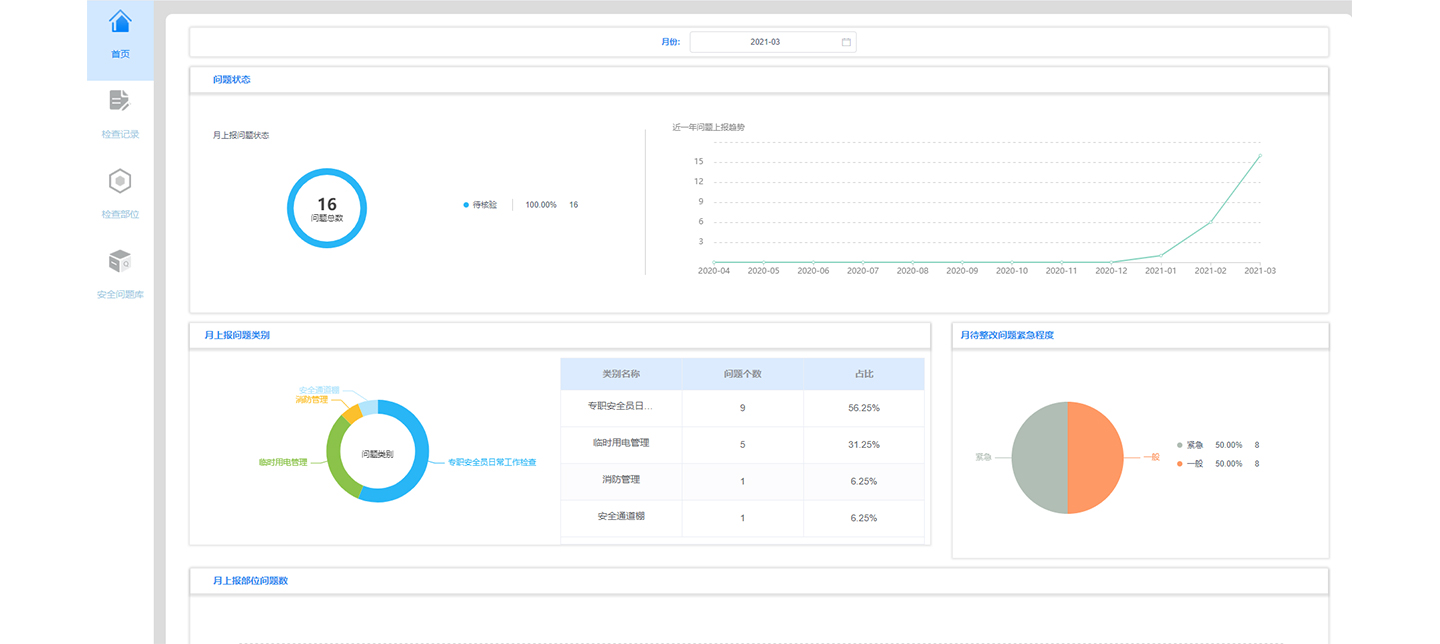Image resolution: width=1440 pixels, height=644 pixels.
Task: Click the 2021-02 point on trend line
Action: coord(1211,222)
